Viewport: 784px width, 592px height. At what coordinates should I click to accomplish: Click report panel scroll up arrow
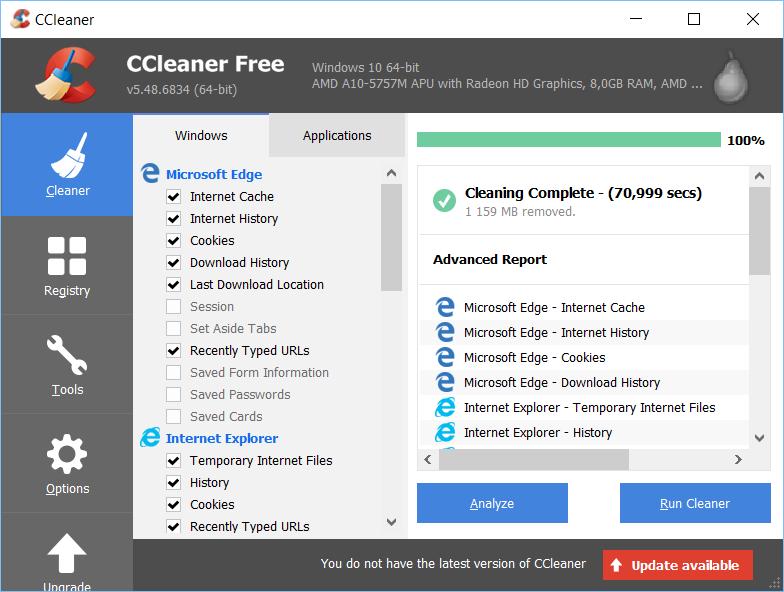pos(759,176)
